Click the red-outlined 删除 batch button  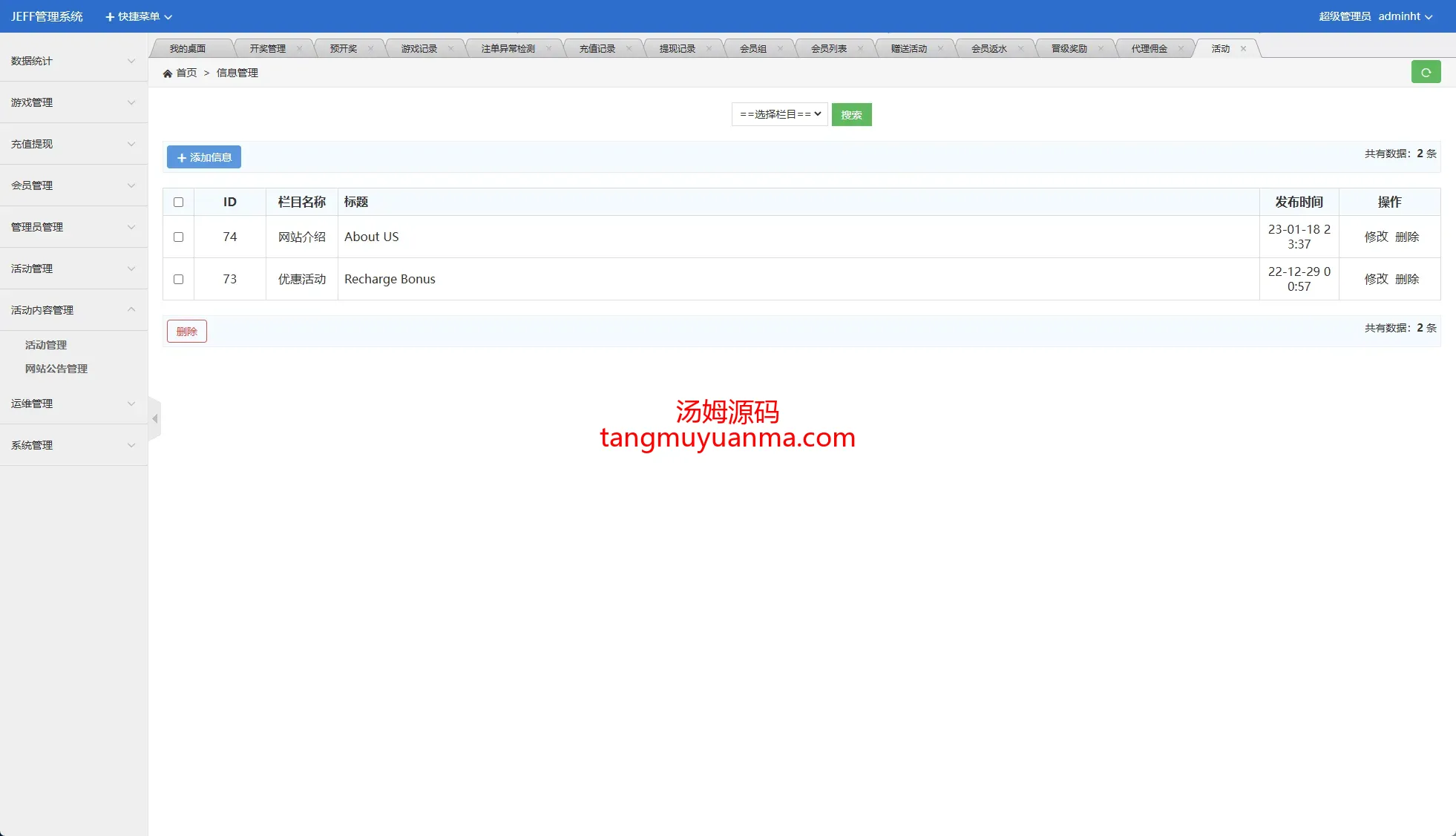(x=187, y=332)
